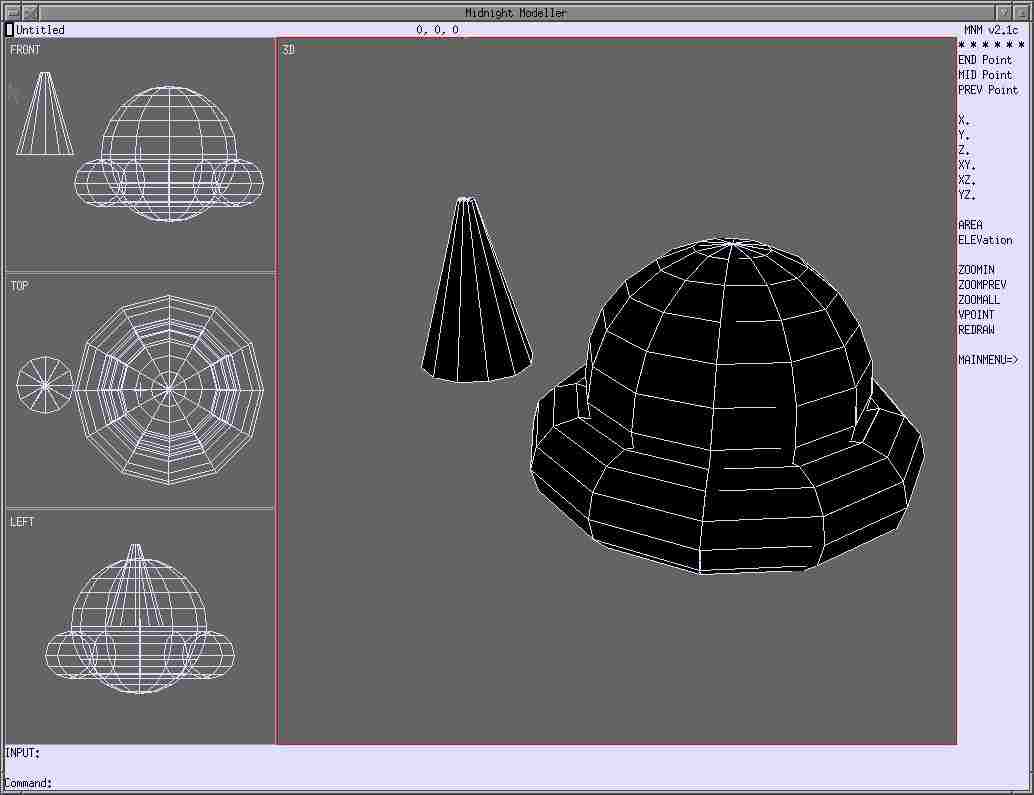Choose the XY. plane filter
This screenshot has height=795, width=1034.
pyautogui.click(x=966, y=165)
